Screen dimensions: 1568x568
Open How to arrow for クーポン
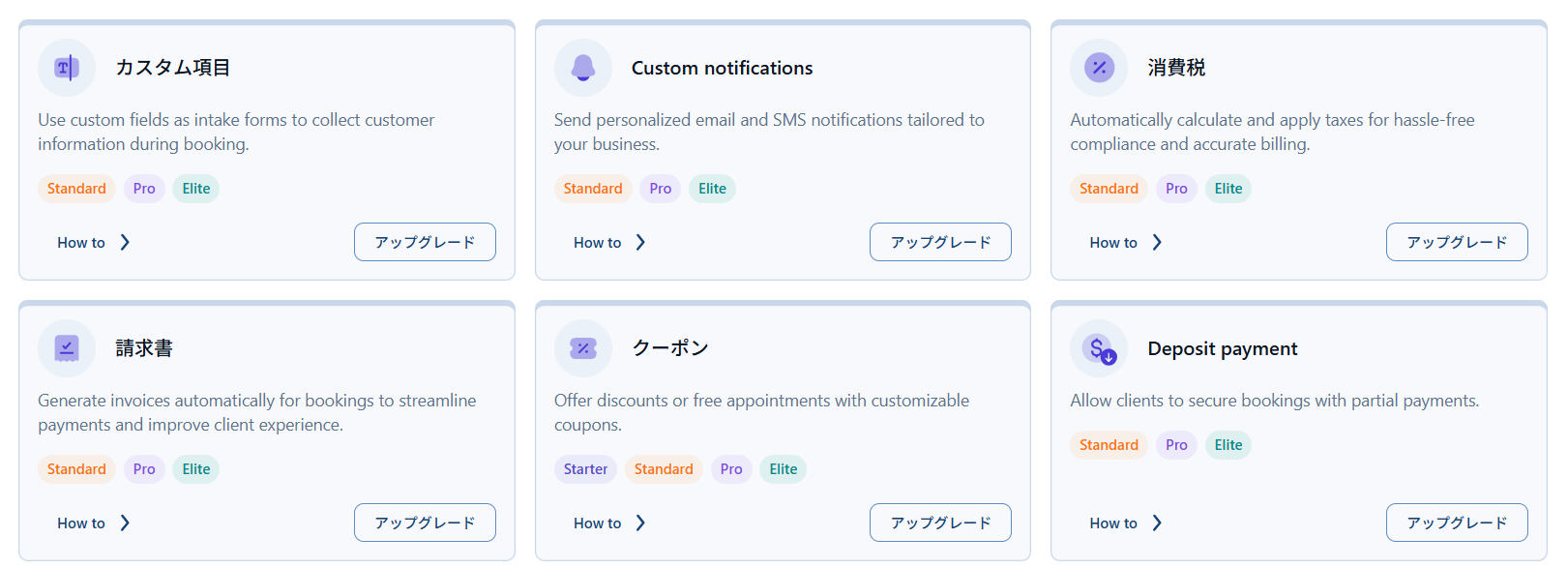coord(640,523)
